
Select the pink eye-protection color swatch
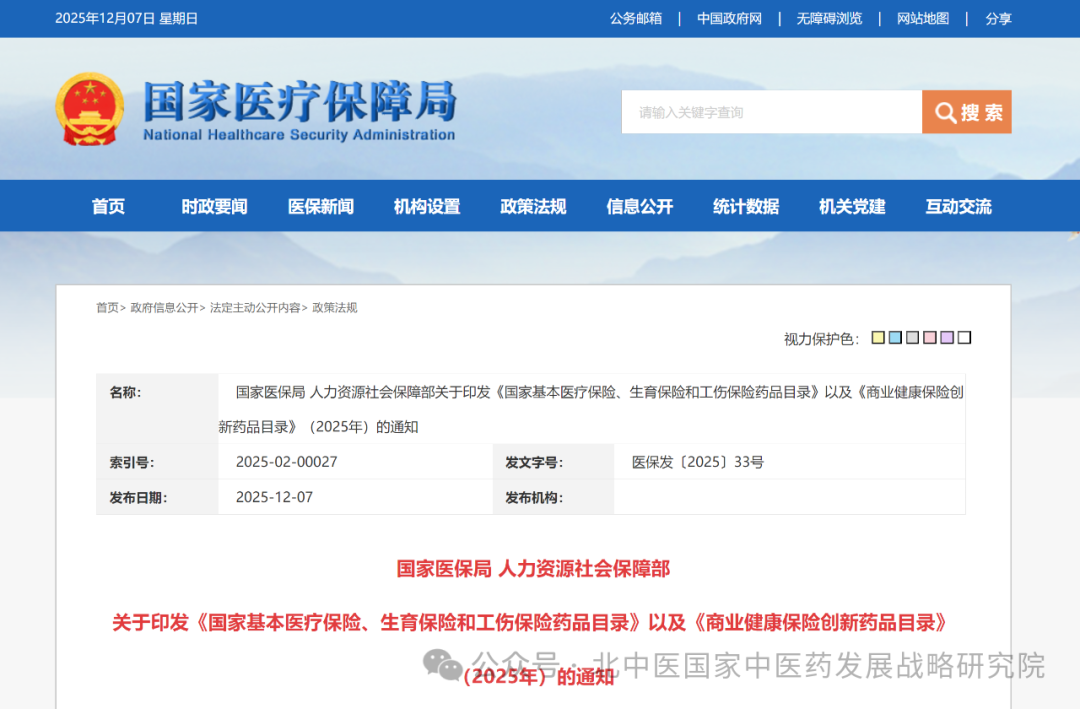tap(930, 337)
